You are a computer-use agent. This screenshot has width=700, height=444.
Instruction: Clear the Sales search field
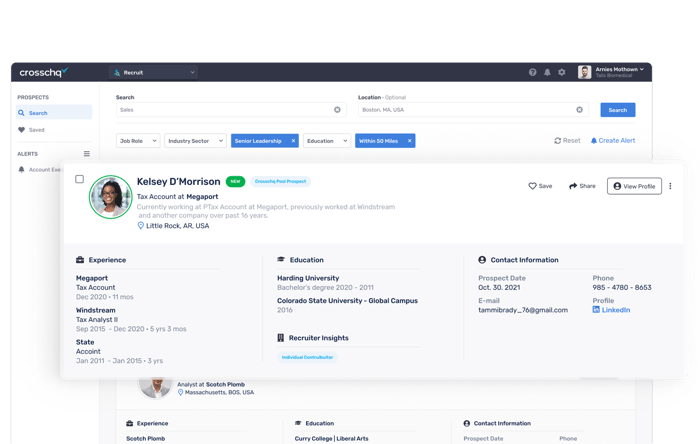click(337, 110)
